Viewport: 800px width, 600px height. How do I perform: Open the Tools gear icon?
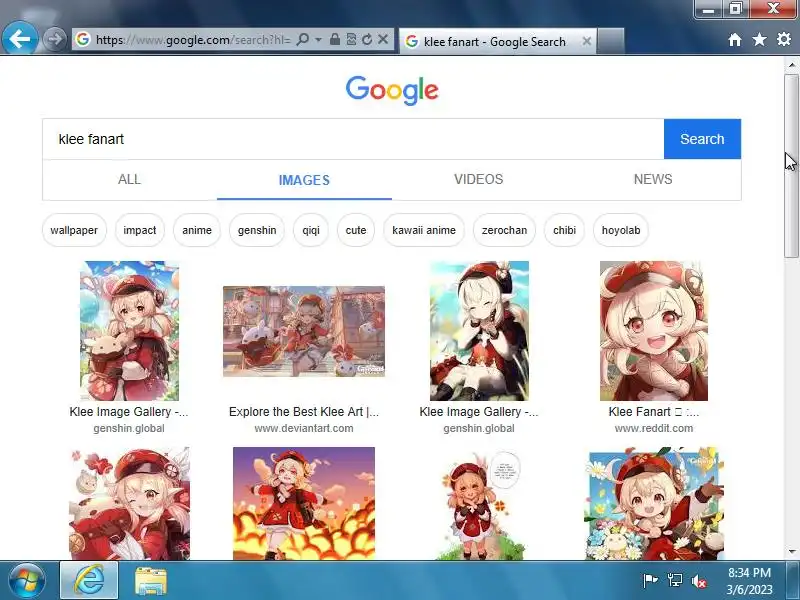[784, 39]
